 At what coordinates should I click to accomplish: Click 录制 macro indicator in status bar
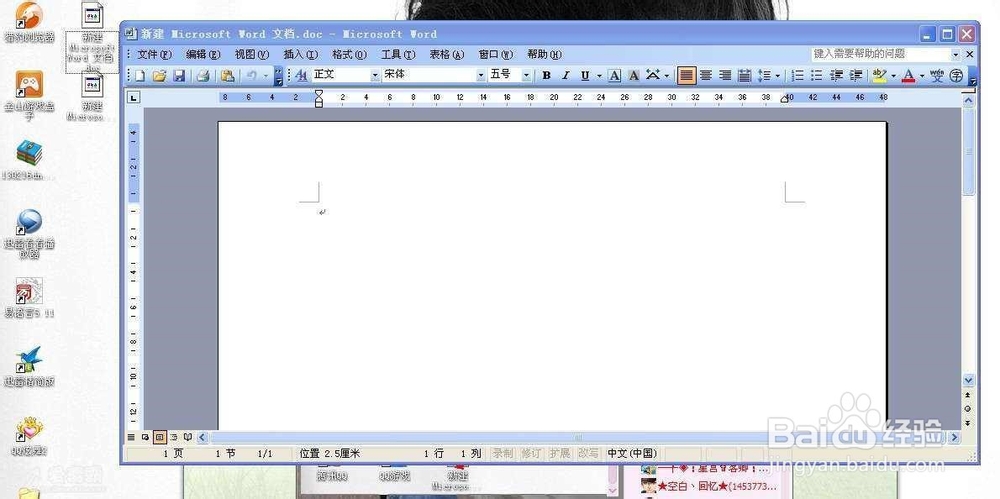tap(503, 454)
